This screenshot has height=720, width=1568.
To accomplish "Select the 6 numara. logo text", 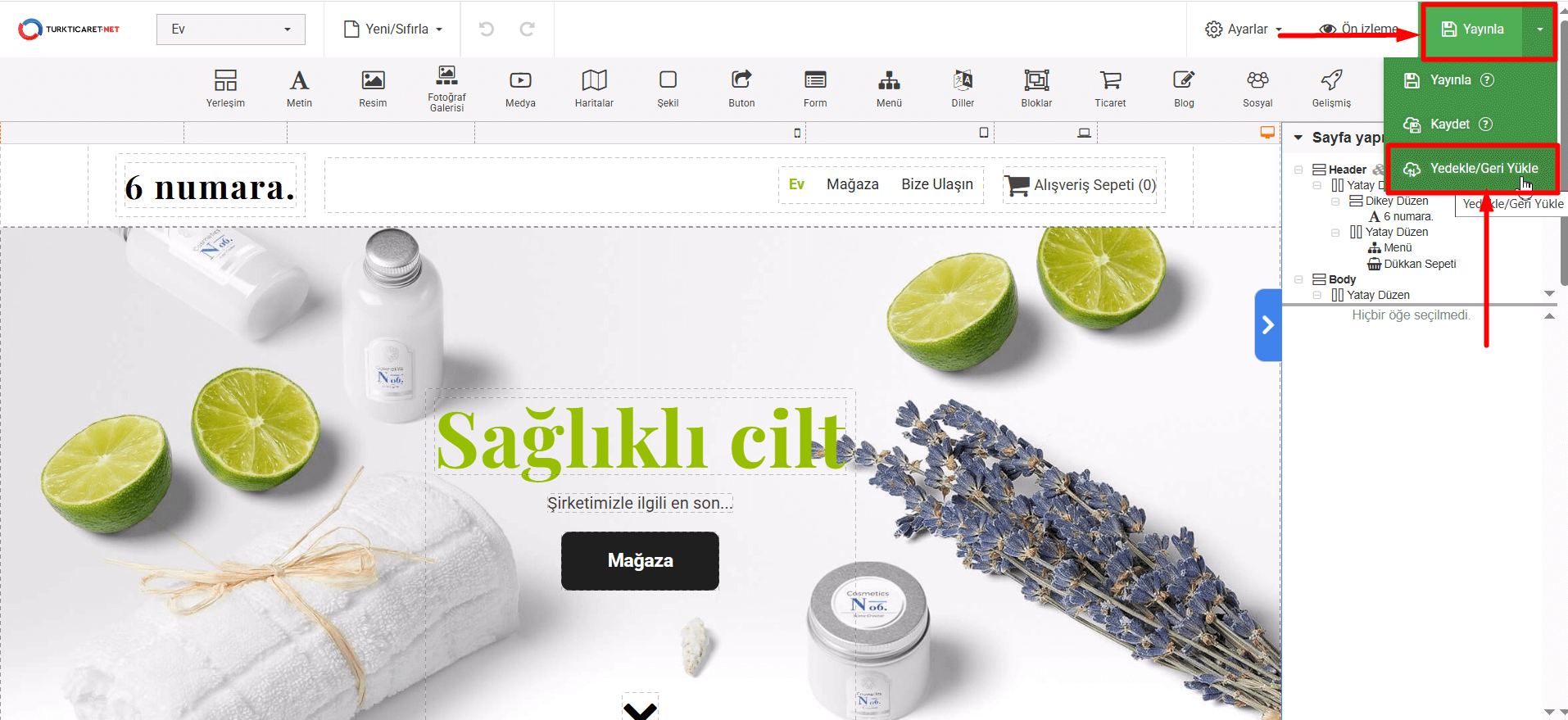I will (210, 188).
